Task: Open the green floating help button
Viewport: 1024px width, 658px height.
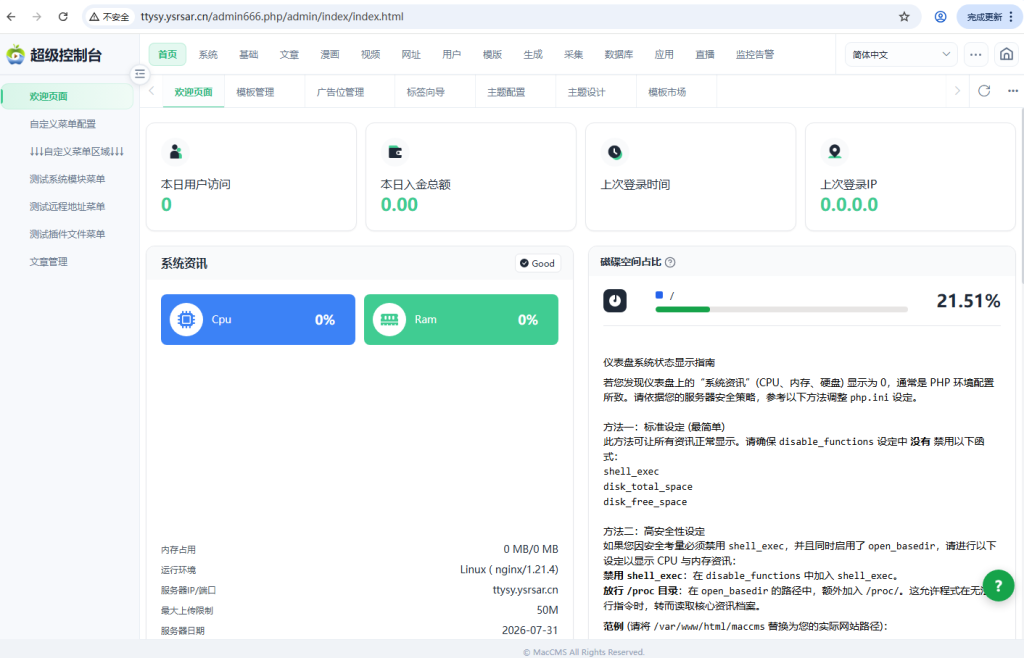Action: click(999, 586)
